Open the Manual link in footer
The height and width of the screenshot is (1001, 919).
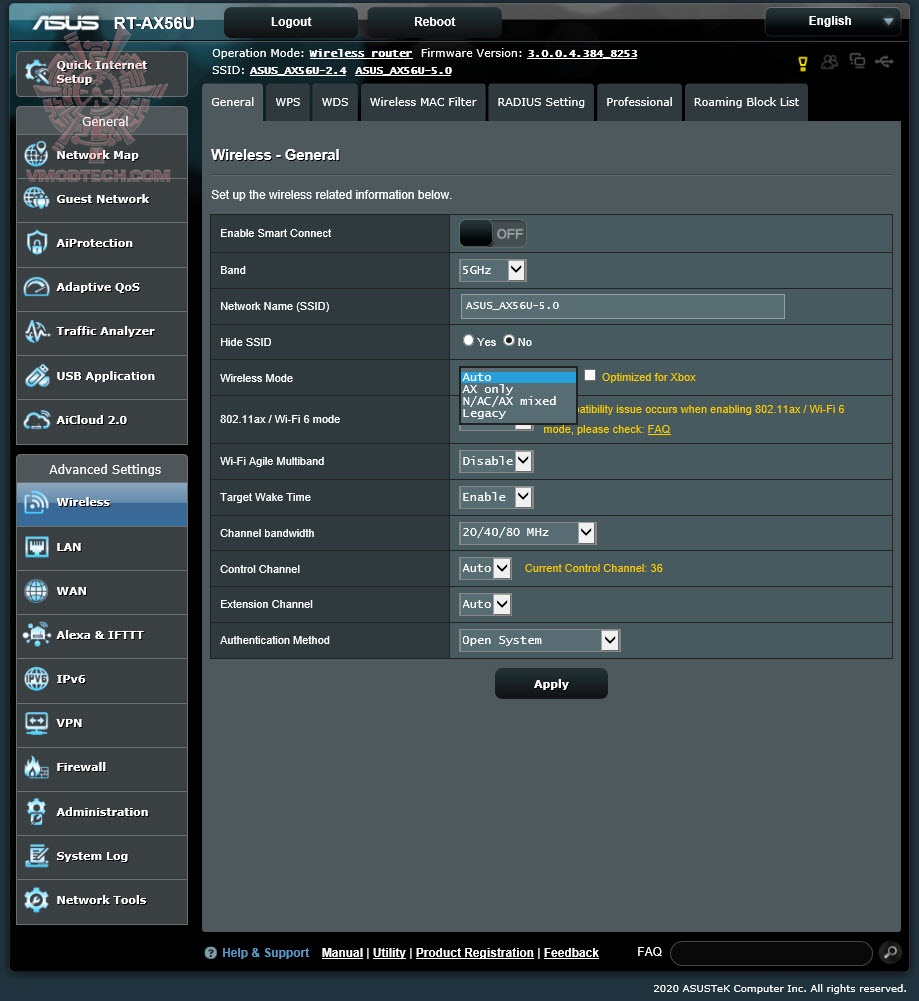[x=342, y=952]
